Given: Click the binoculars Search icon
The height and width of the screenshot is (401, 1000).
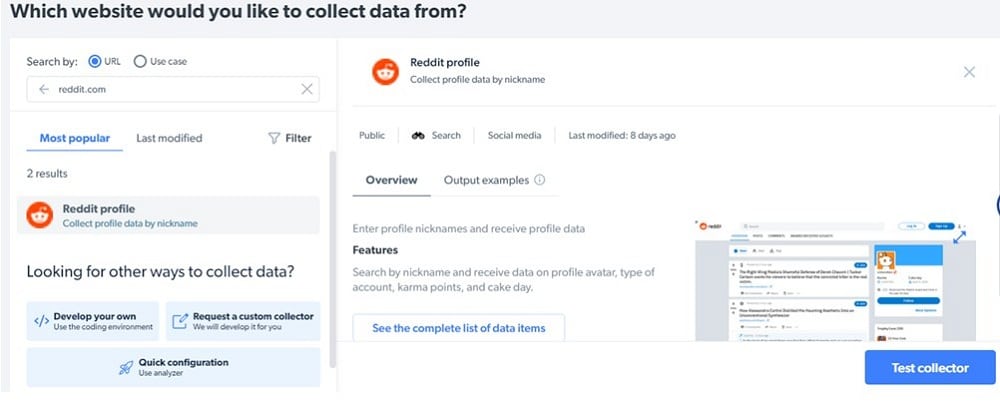Looking at the screenshot, I should coord(418,136).
